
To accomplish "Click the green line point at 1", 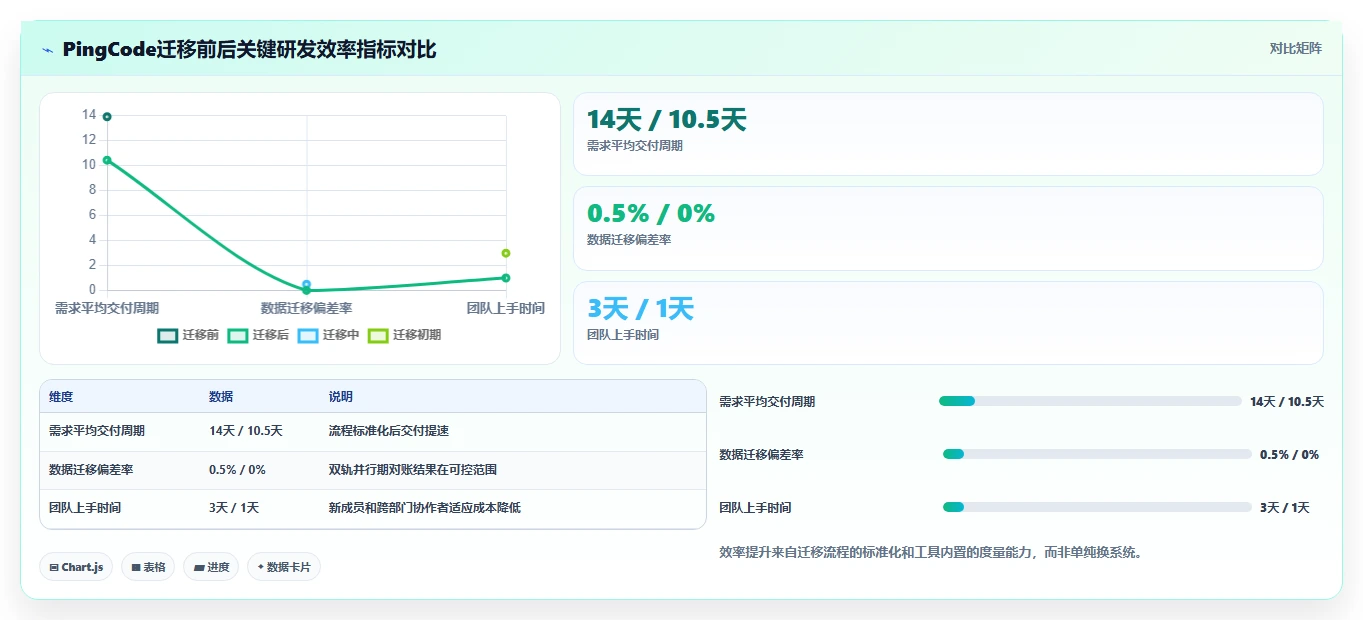I will pos(506,278).
